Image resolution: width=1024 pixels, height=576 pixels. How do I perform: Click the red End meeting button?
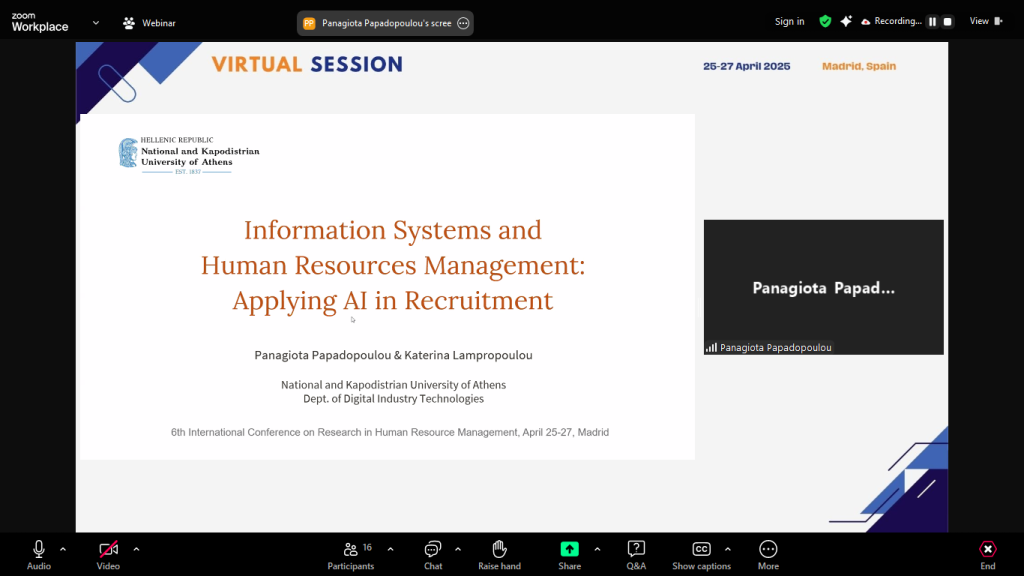click(x=988, y=549)
